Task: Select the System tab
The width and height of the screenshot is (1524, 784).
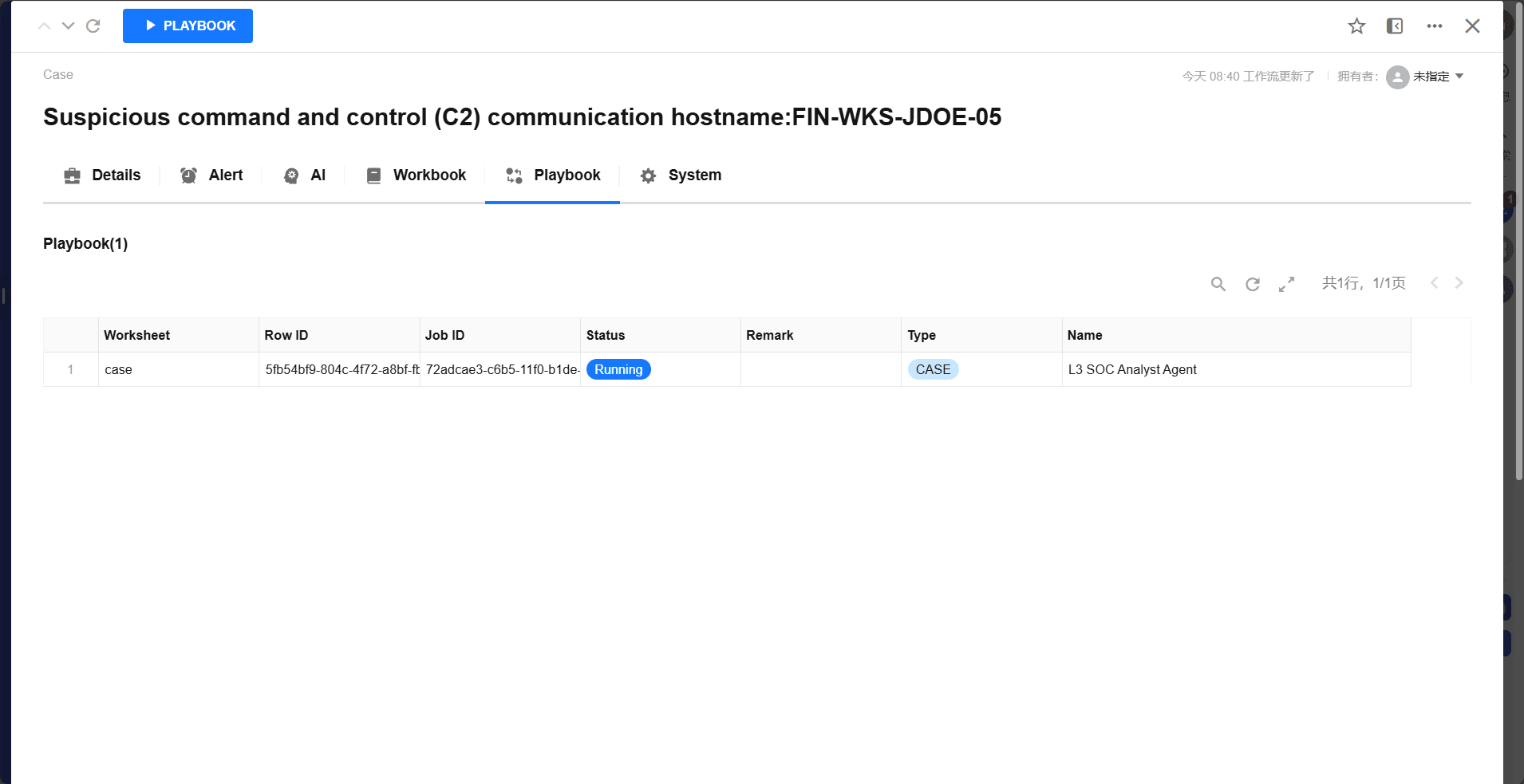Action: pos(681,175)
